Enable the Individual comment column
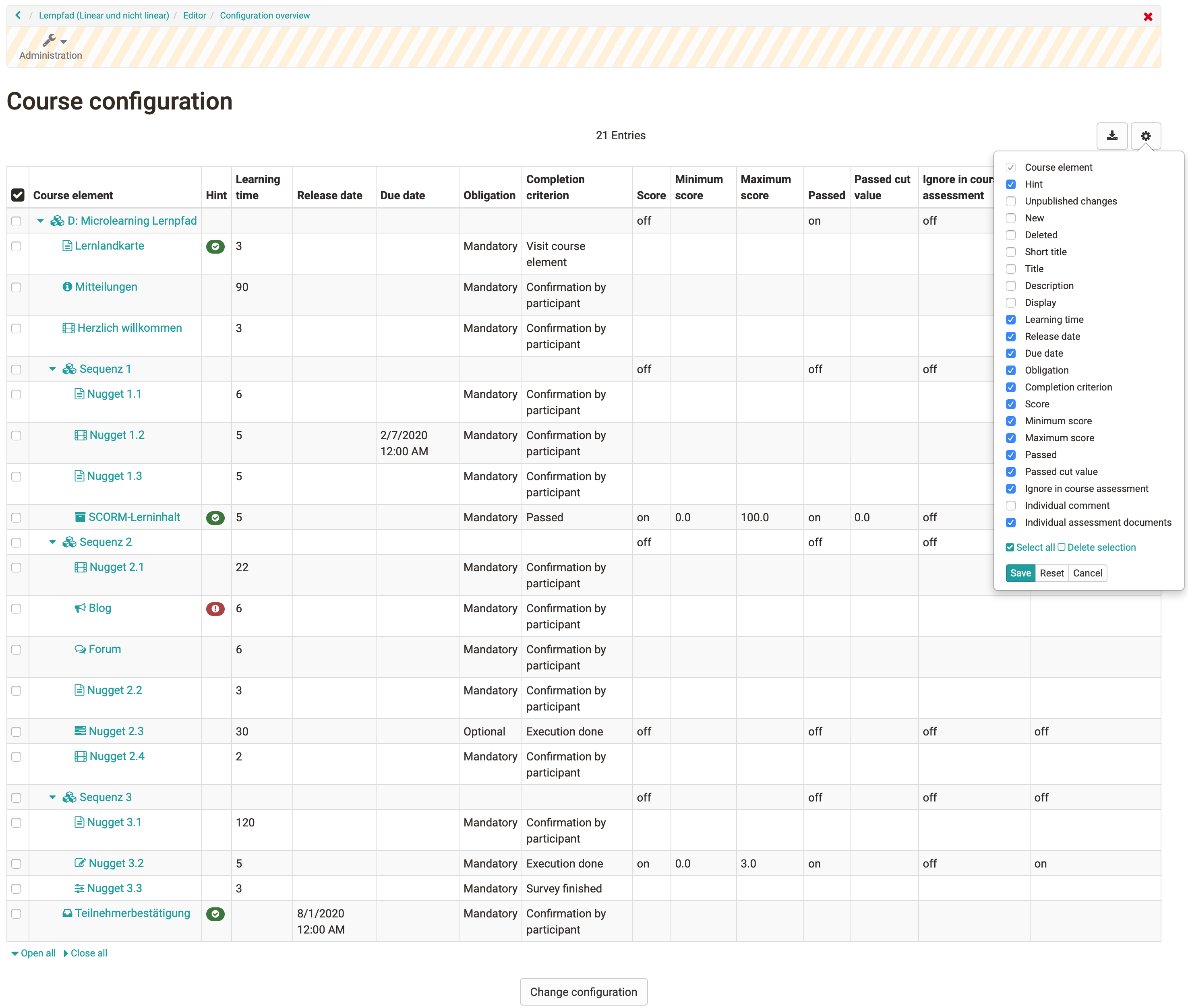Viewport: 1188px width, 1008px height. (1011, 506)
